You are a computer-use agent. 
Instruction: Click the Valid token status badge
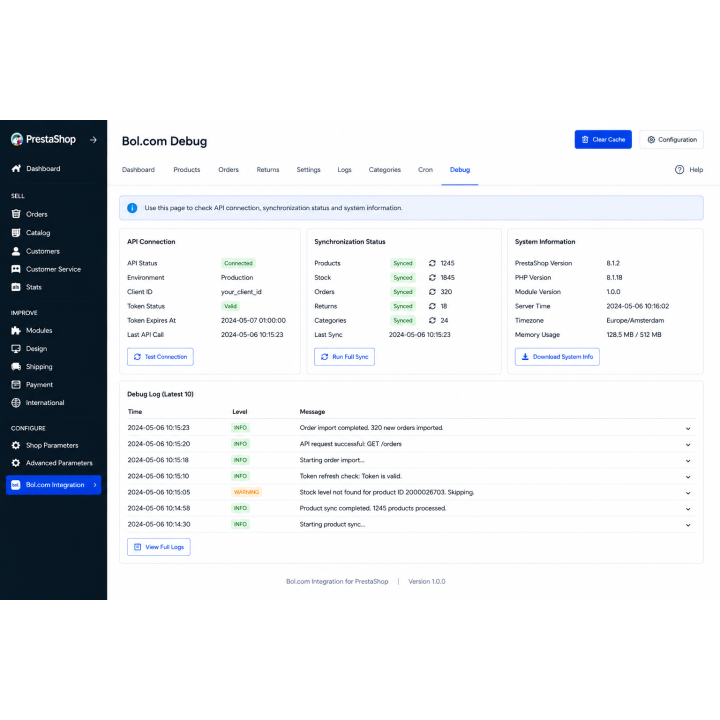click(230, 306)
